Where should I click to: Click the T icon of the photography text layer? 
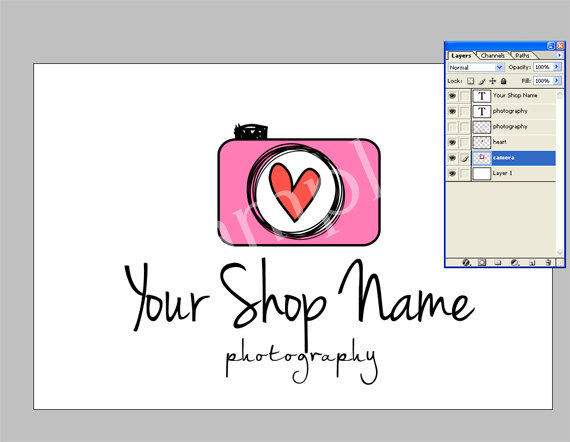pyautogui.click(x=482, y=111)
